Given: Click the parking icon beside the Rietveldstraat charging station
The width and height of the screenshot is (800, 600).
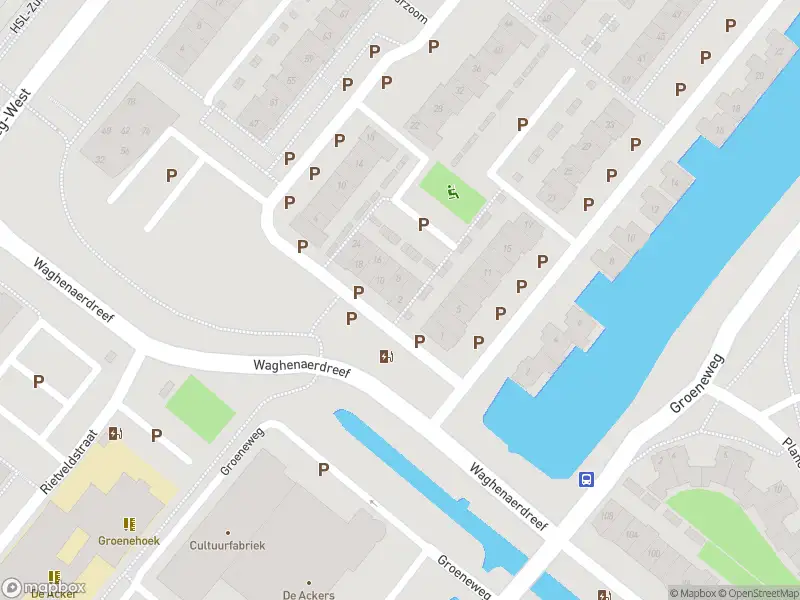Looking at the screenshot, I should pyautogui.click(x=156, y=435).
